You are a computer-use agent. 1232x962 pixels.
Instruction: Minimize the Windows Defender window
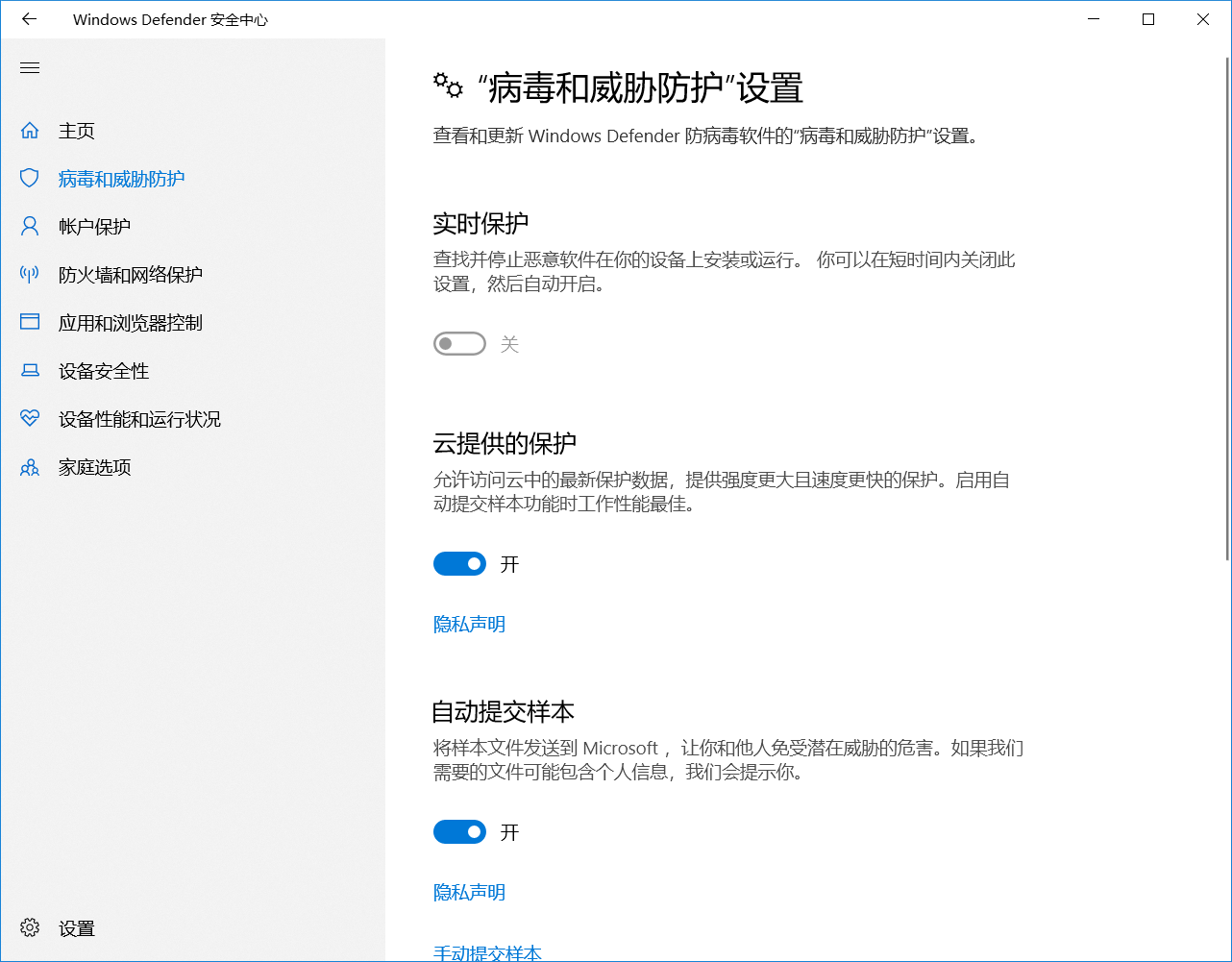pyautogui.click(x=1094, y=19)
